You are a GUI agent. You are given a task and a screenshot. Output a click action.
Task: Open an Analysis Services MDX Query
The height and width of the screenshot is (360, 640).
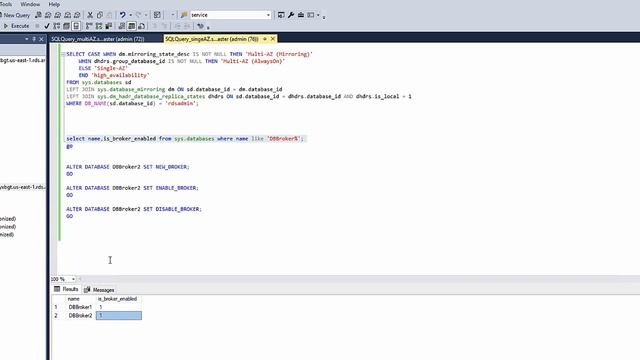[48, 15]
